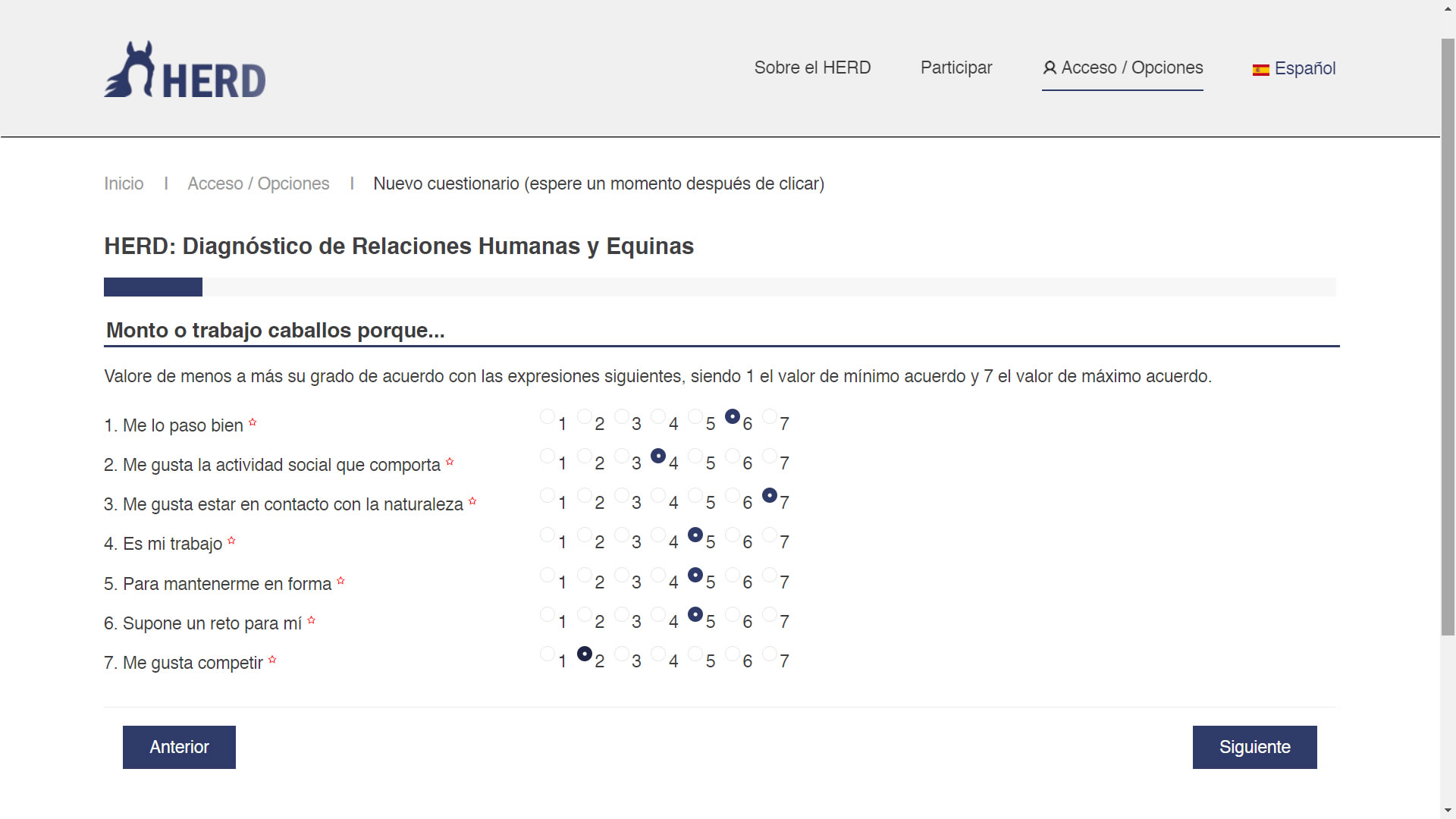Open the Español language selector
The image size is (1456, 819).
point(1304,68)
